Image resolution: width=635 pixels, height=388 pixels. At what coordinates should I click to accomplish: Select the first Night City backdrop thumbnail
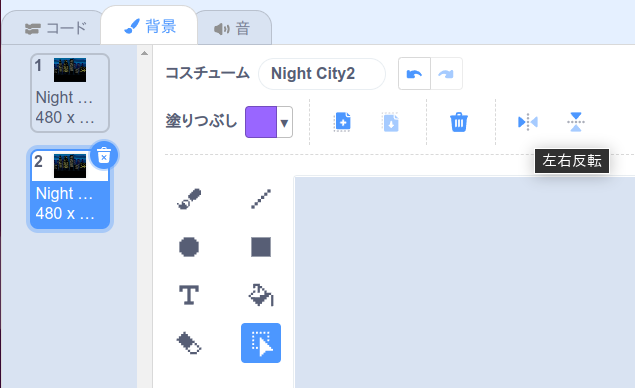pyautogui.click(x=70, y=93)
